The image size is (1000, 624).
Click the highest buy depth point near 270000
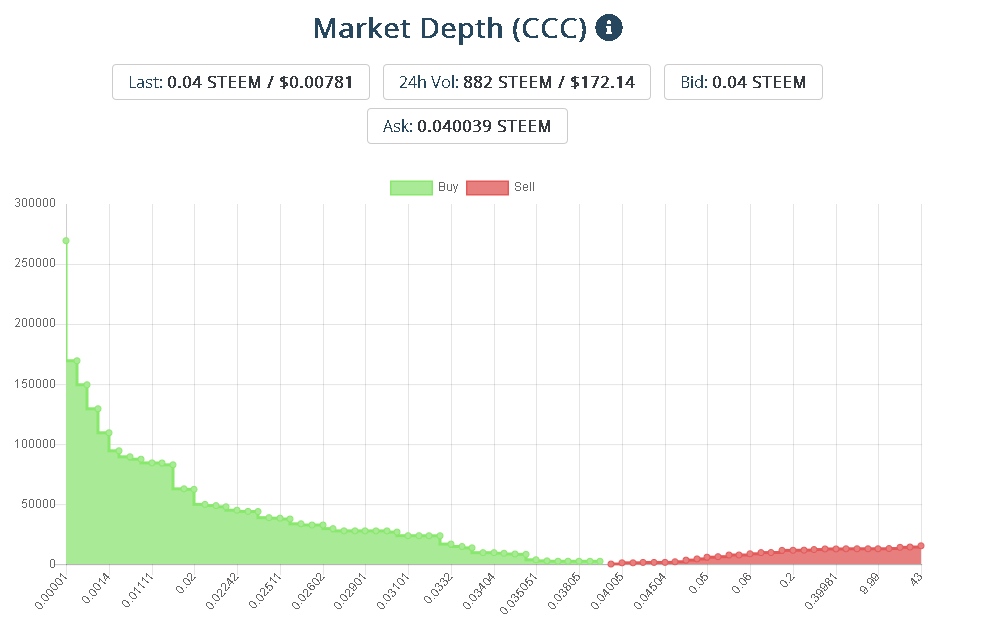pyautogui.click(x=66, y=240)
